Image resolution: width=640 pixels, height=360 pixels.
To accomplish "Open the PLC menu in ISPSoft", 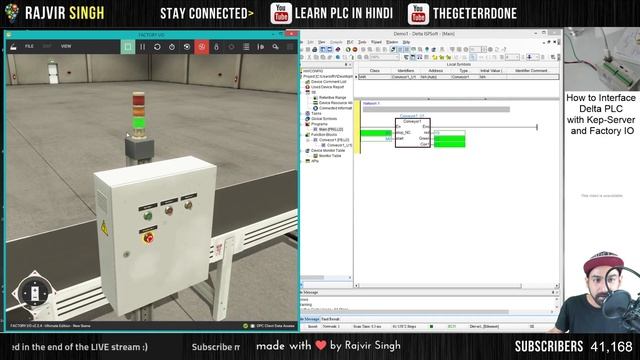I will pyautogui.click(x=350, y=42).
